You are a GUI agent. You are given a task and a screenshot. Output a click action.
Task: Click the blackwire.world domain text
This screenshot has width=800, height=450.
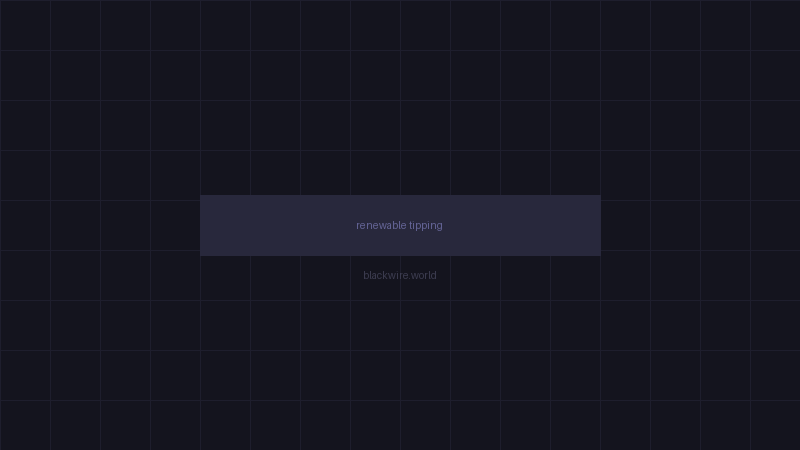[x=400, y=275]
